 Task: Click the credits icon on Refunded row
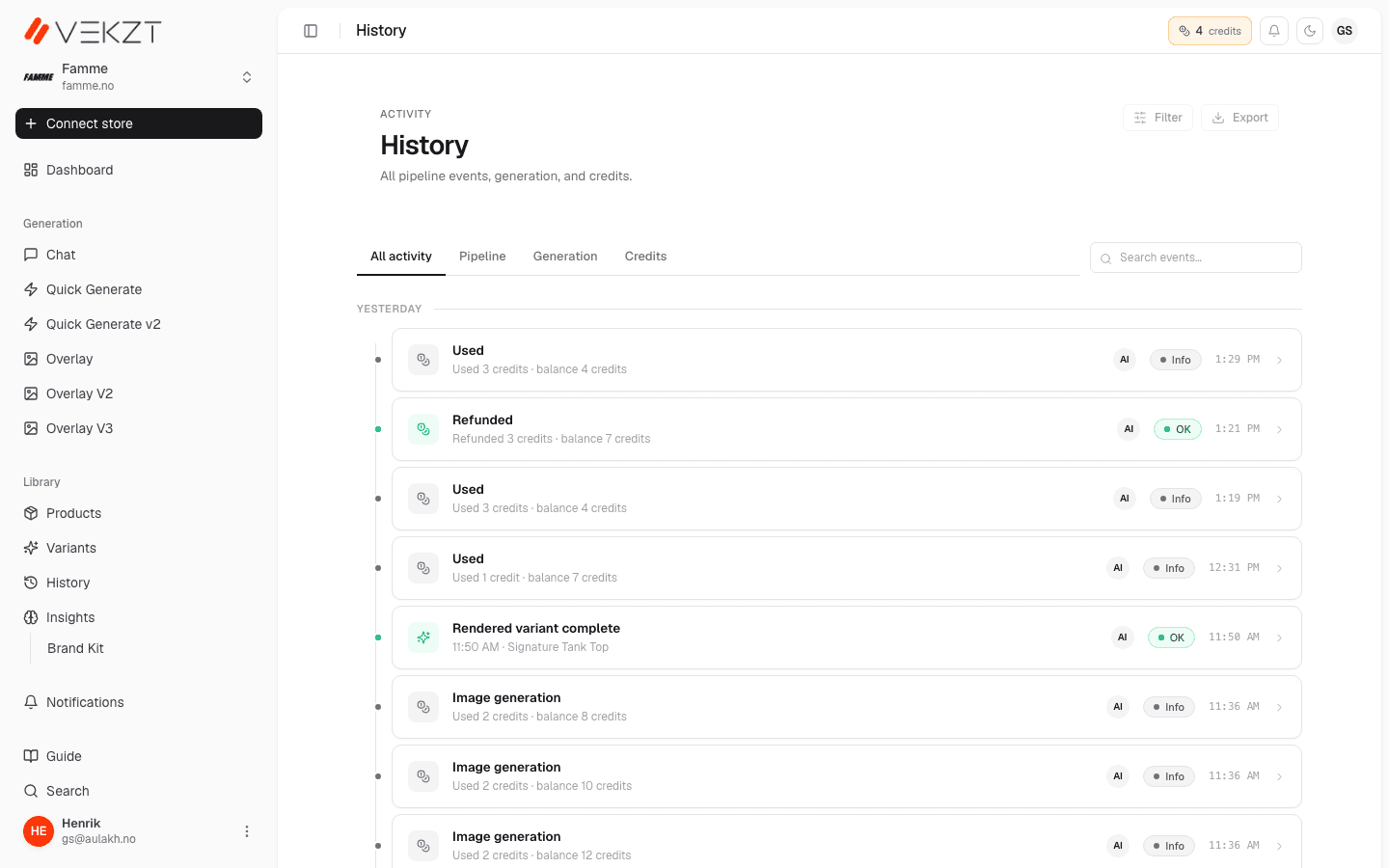click(423, 429)
